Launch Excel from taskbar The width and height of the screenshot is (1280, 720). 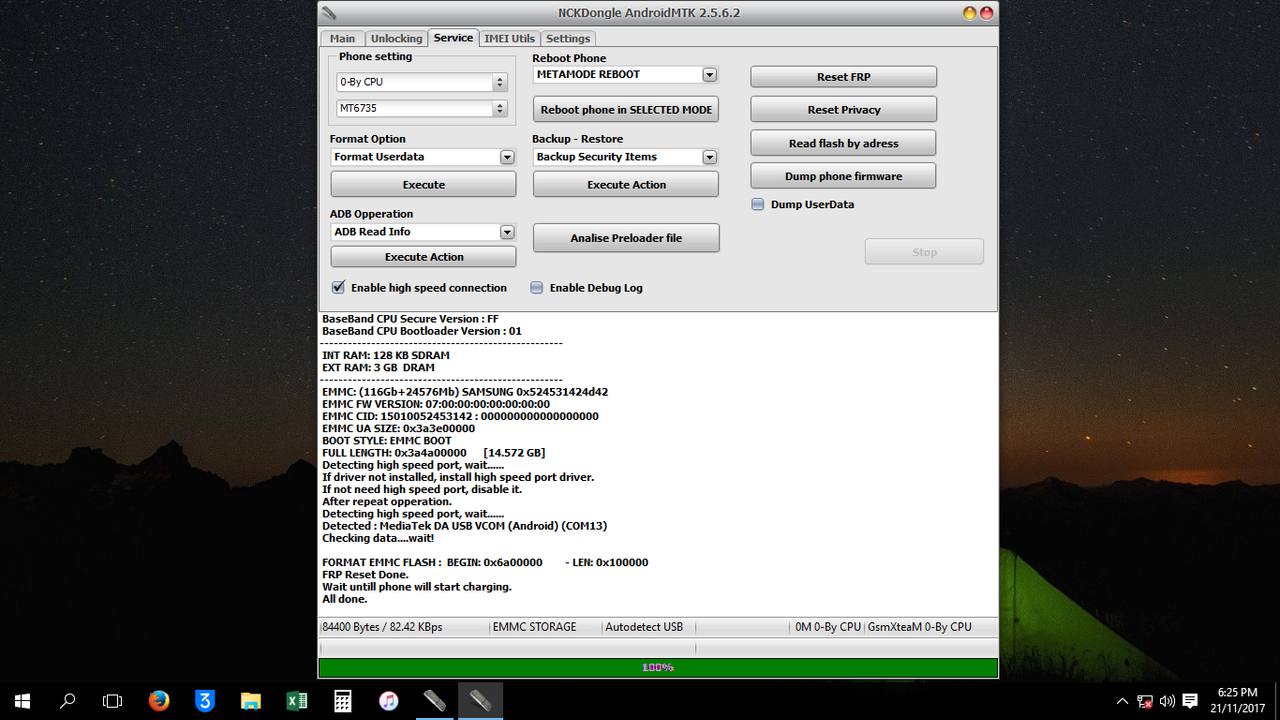297,701
